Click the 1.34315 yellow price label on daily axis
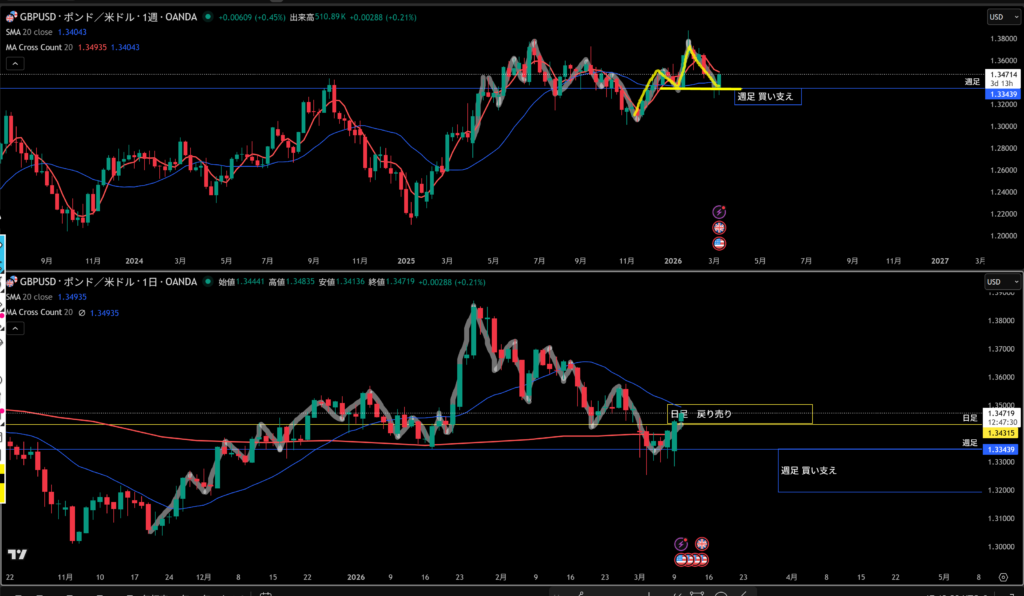 pyautogui.click(x=1001, y=432)
